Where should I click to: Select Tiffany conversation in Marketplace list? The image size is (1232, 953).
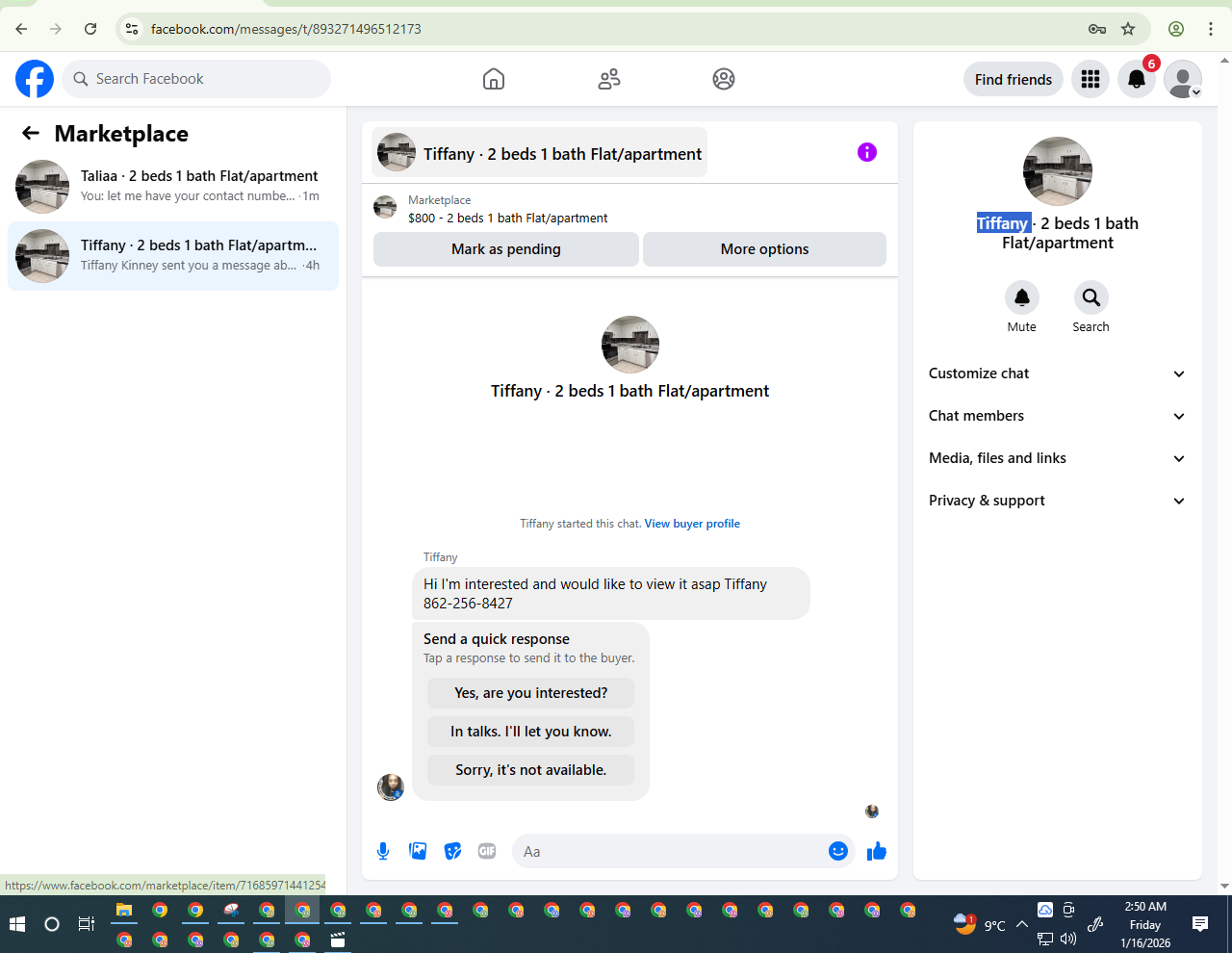click(173, 256)
